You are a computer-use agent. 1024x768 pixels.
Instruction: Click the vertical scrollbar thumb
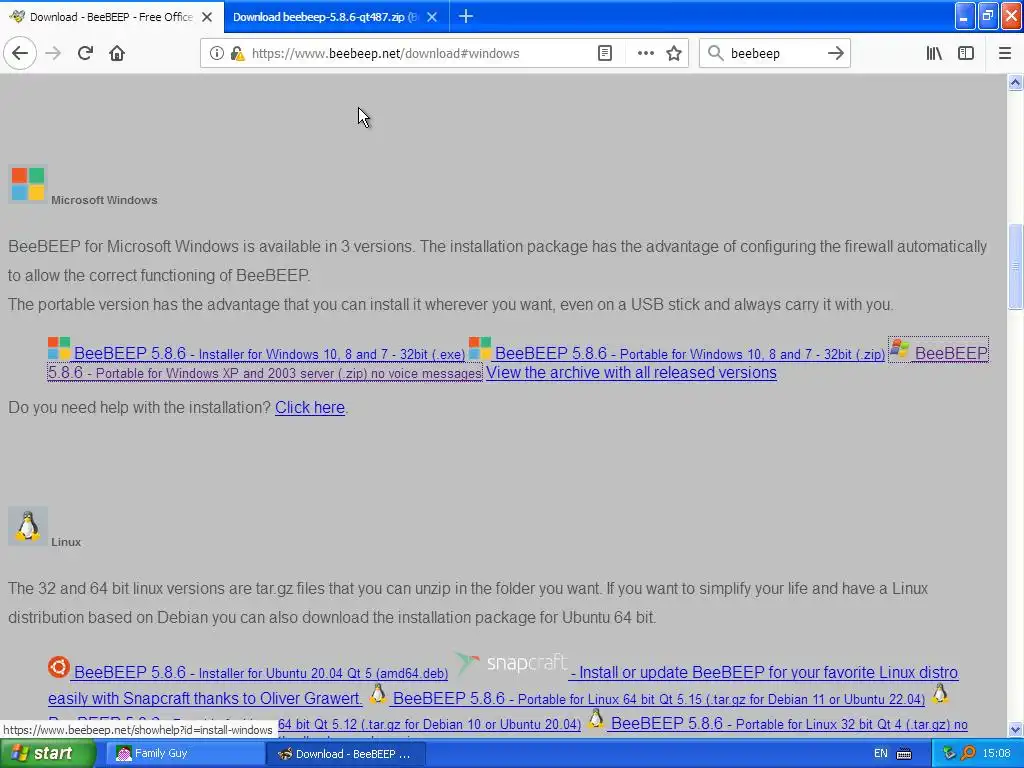pyautogui.click(x=1015, y=266)
